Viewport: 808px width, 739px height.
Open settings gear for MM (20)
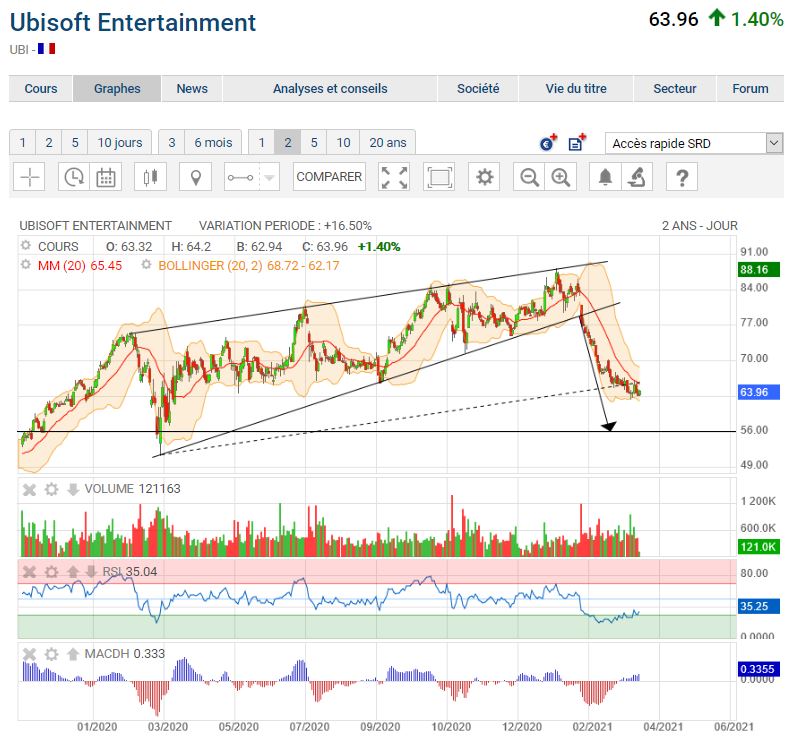[26, 265]
